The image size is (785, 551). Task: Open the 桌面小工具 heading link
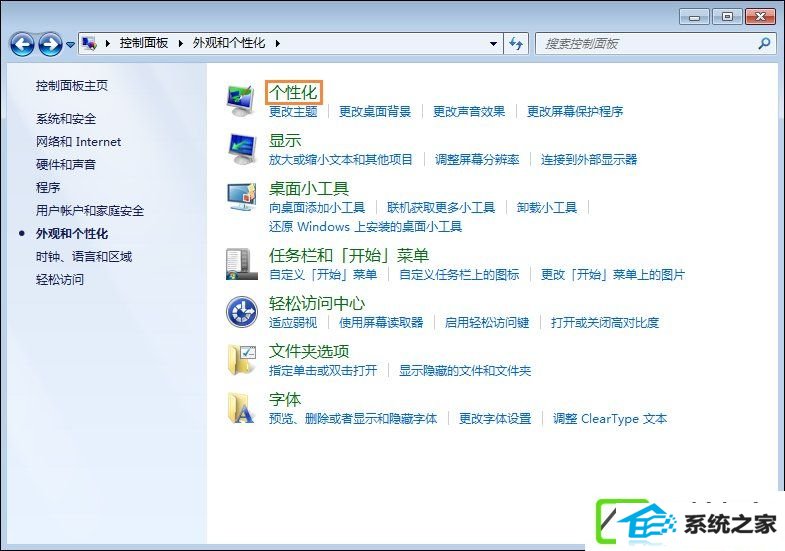pyautogui.click(x=309, y=189)
